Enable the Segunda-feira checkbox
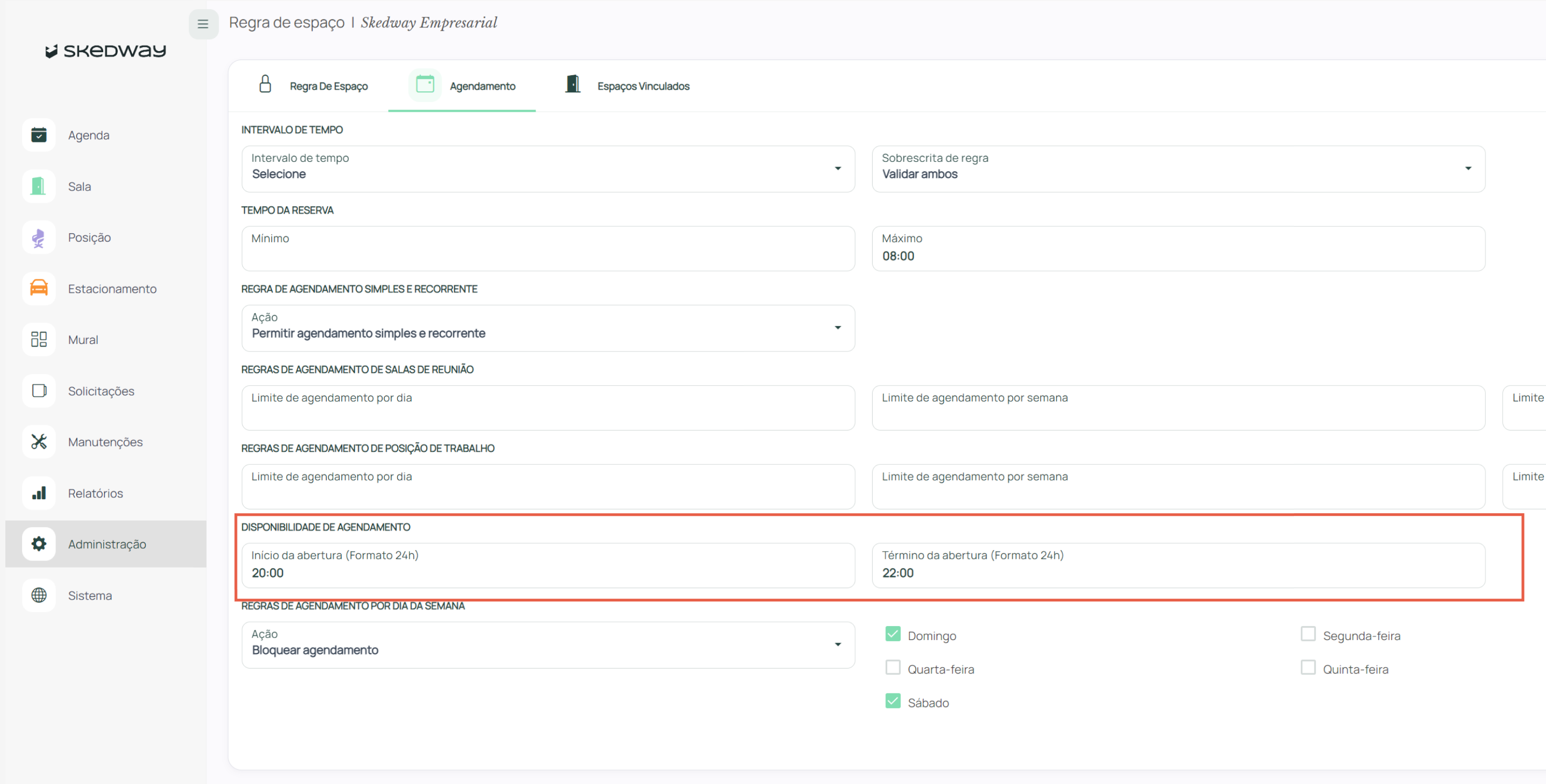The height and width of the screenshot is (784, 1546). point(1308,635)
